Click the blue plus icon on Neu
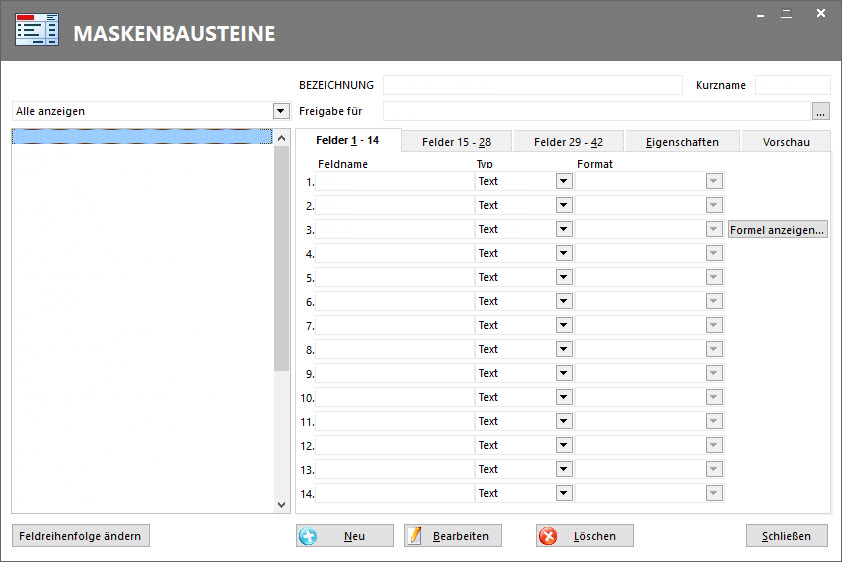This screenshot has height=562, width=842. (x=308, y=536)
